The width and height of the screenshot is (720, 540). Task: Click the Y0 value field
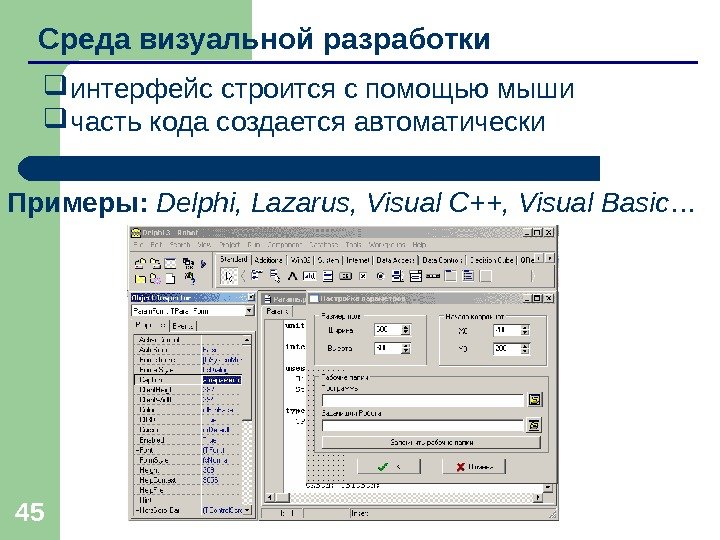point(507,349)
